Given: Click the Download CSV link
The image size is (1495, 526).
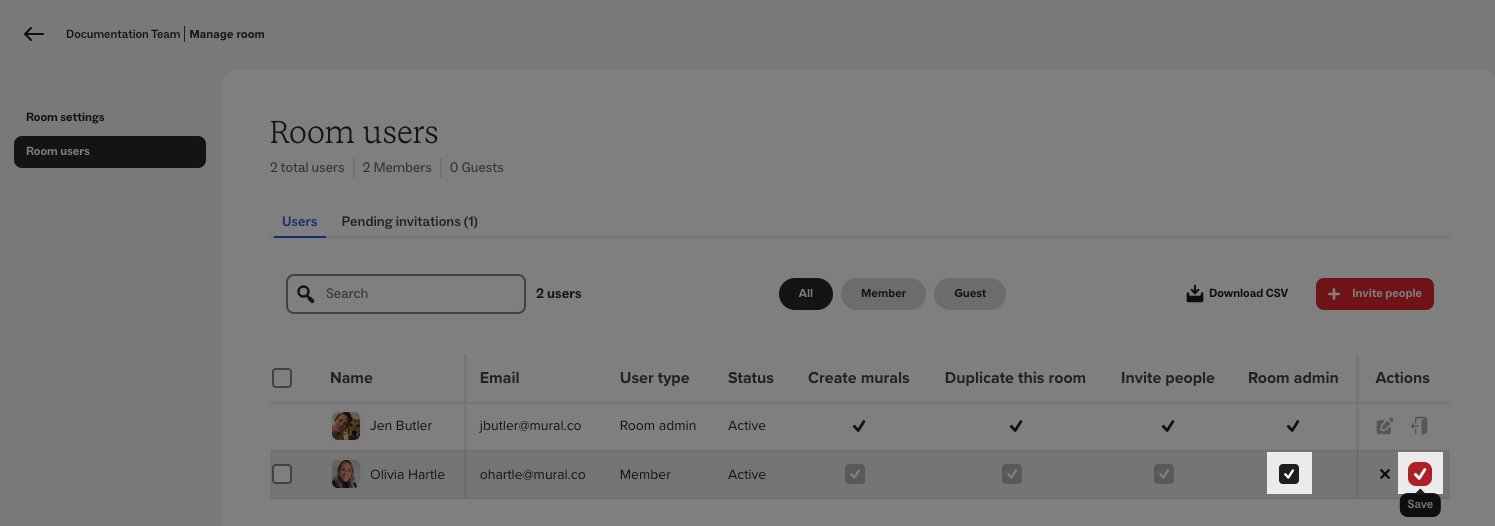Looking at the screenshot, I should coord(1237,294).
